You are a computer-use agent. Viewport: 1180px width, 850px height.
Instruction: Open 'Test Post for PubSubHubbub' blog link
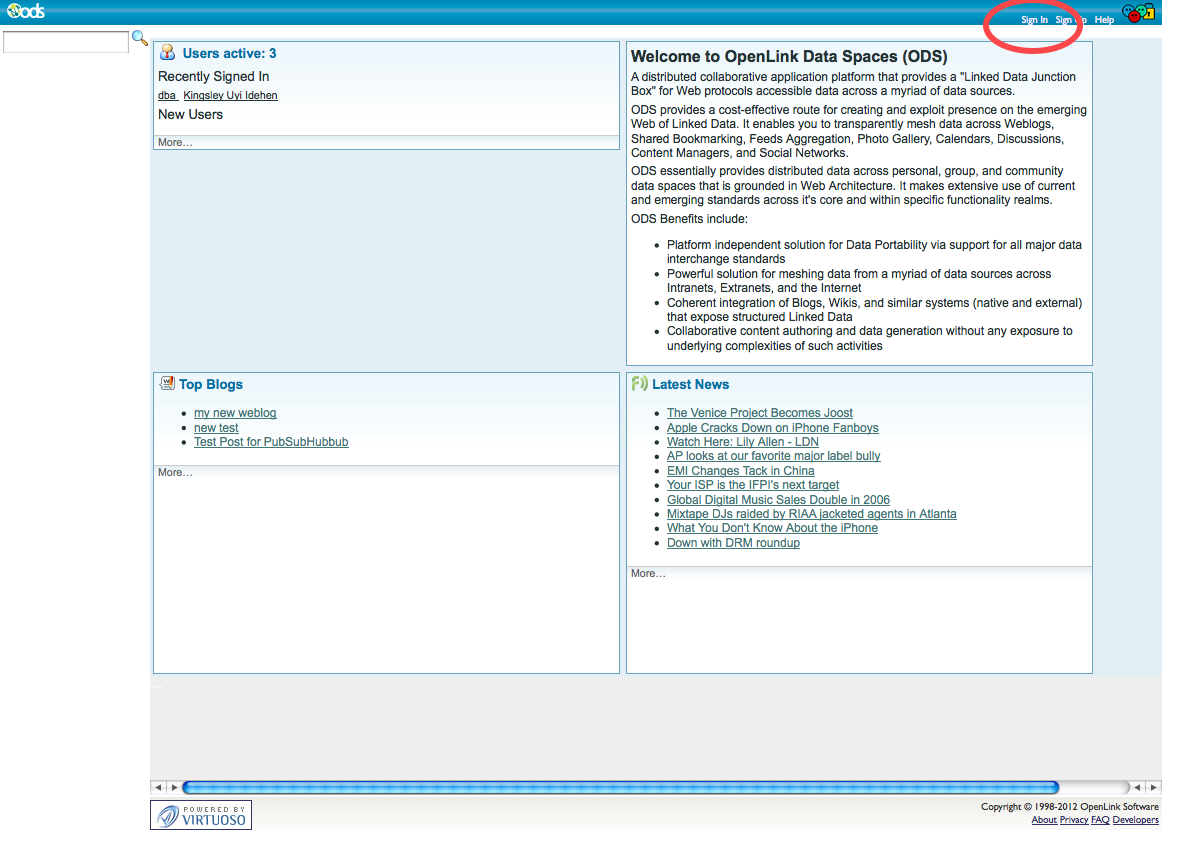coord(271,442)
